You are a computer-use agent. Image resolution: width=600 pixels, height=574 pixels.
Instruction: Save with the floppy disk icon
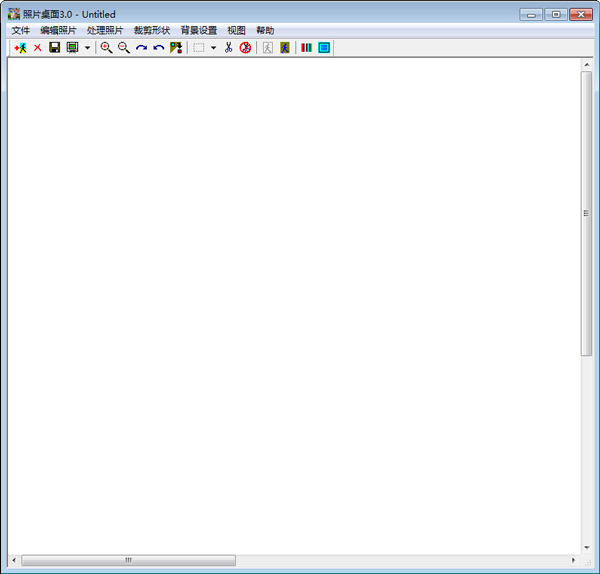[x=55, y=47]
